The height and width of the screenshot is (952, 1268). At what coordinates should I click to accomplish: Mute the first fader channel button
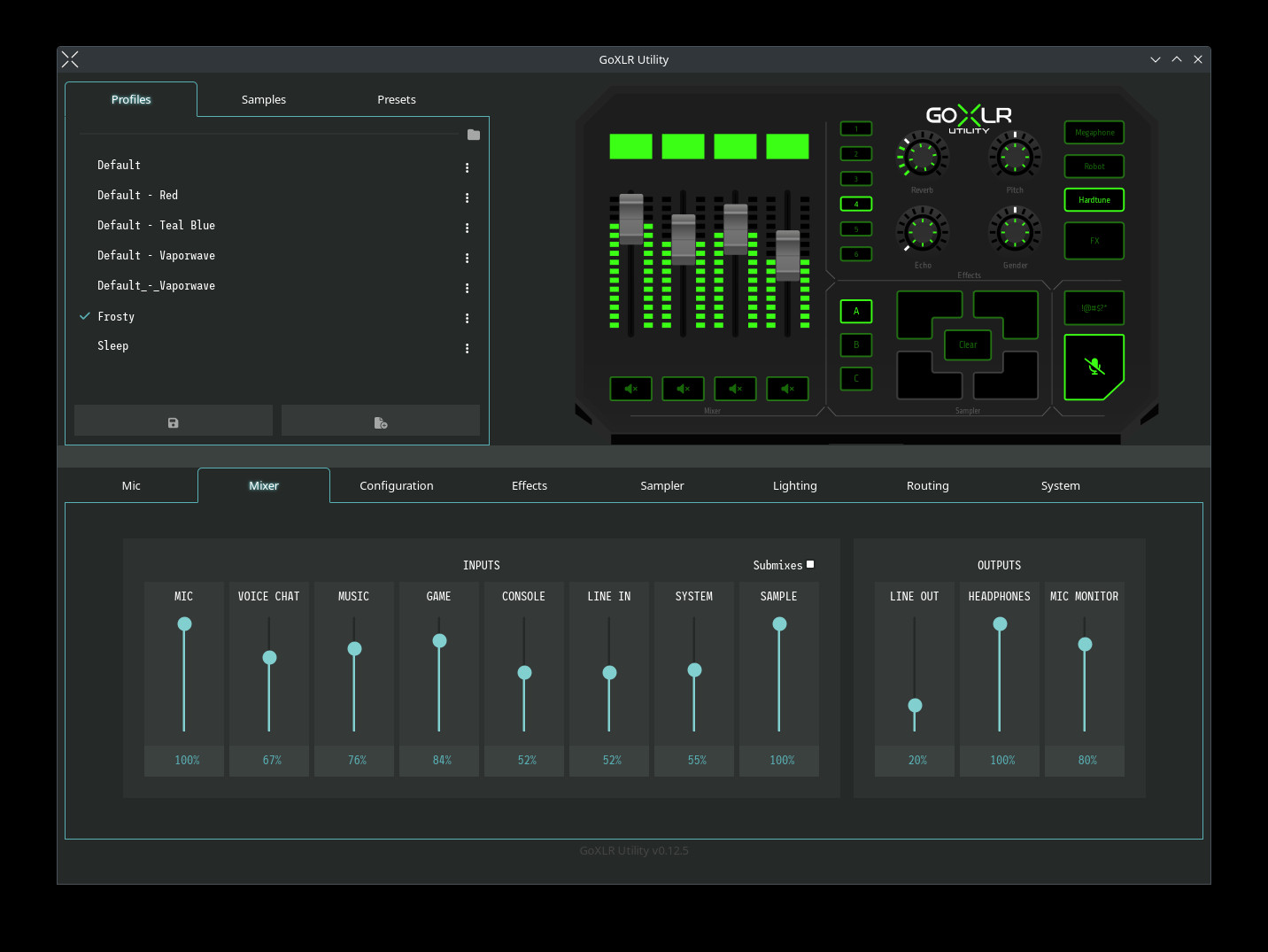(631, 389)
